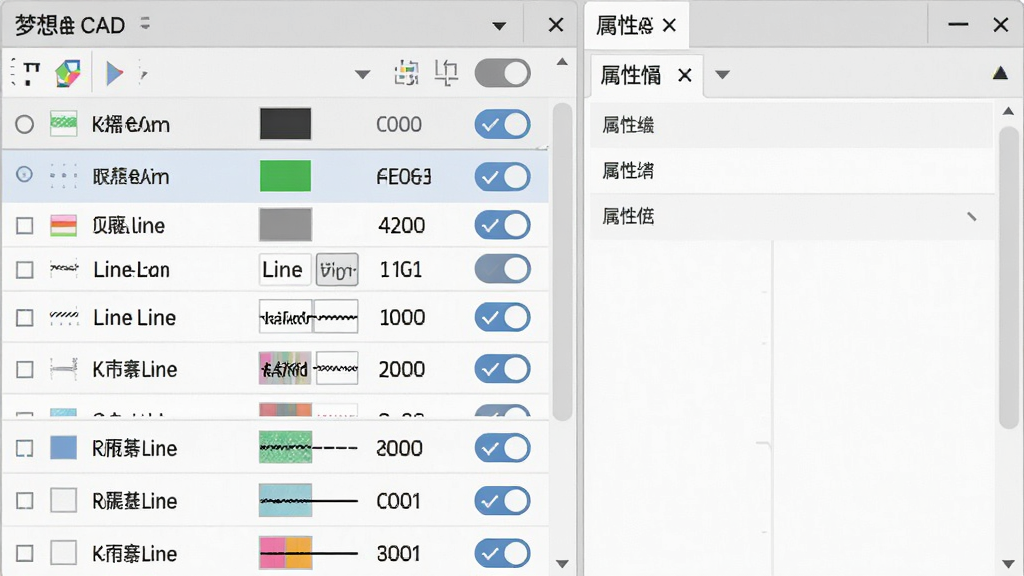Click the hatched line icon in the 1000 row
This screenshot has height=576, width=1024.
[64, 317]
